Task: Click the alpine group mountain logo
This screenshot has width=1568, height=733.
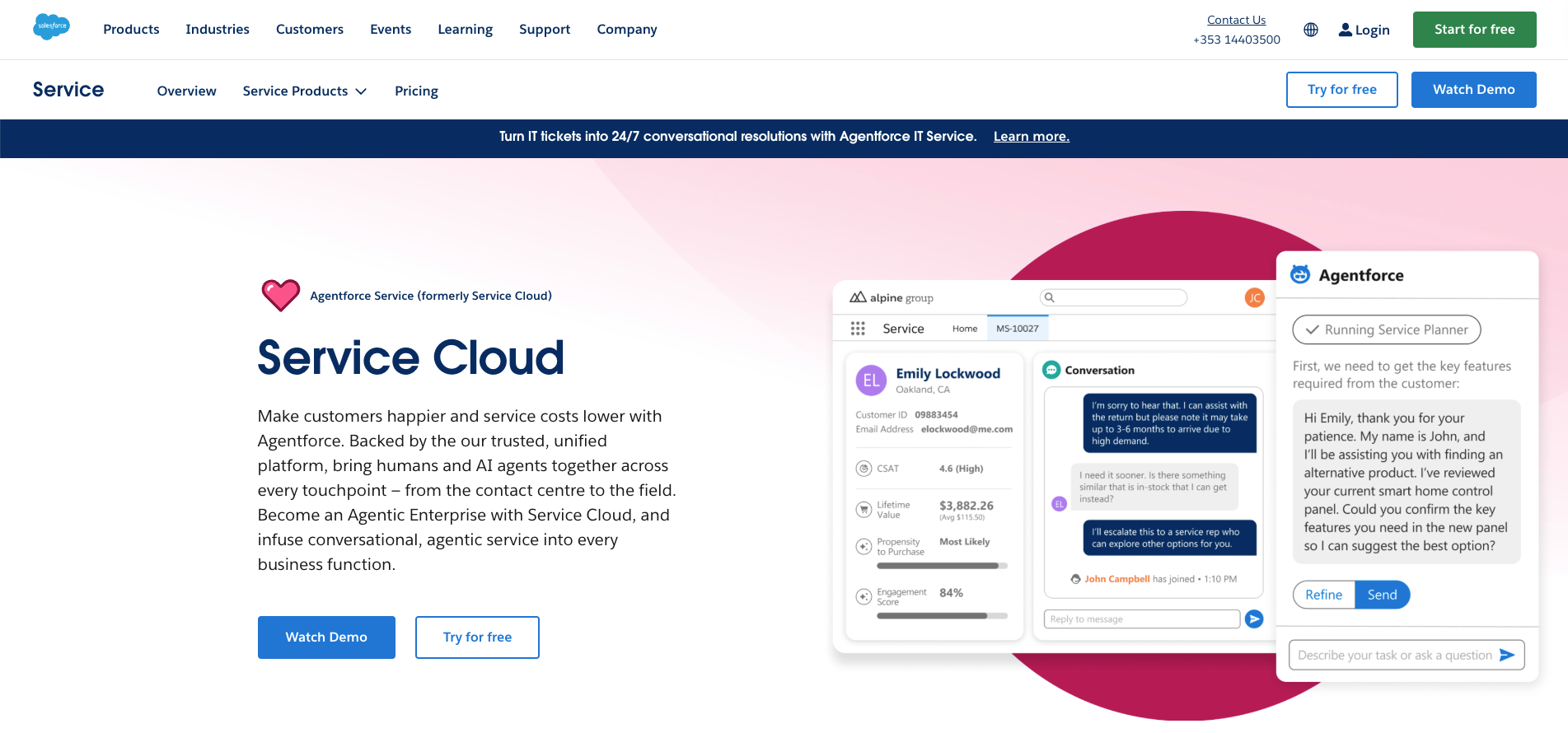Action: [858, 297]
